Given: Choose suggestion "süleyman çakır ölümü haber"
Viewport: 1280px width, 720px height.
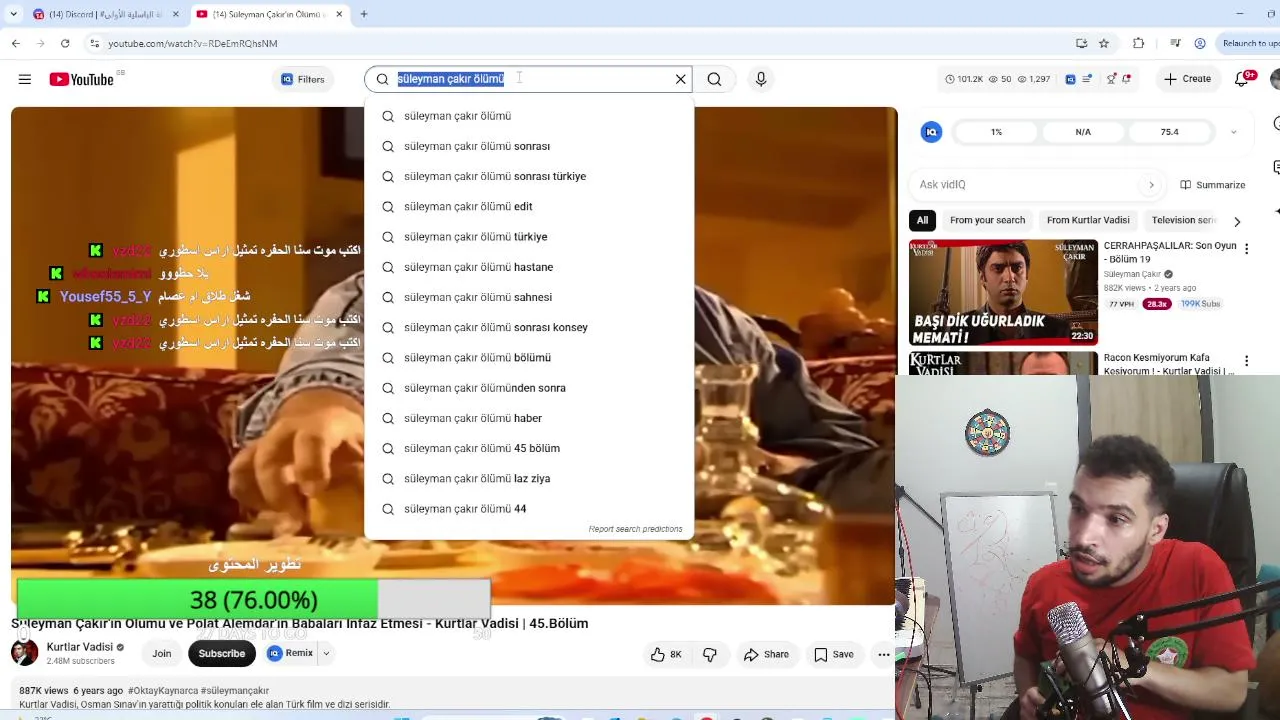Looking at the screenshot, I should (x=529, y=418).
